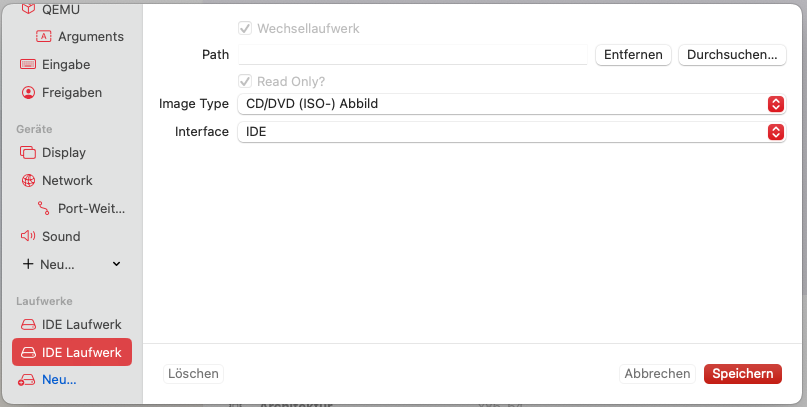
Task: Click the Entfernen button
Action: click(x=633, y=55)
